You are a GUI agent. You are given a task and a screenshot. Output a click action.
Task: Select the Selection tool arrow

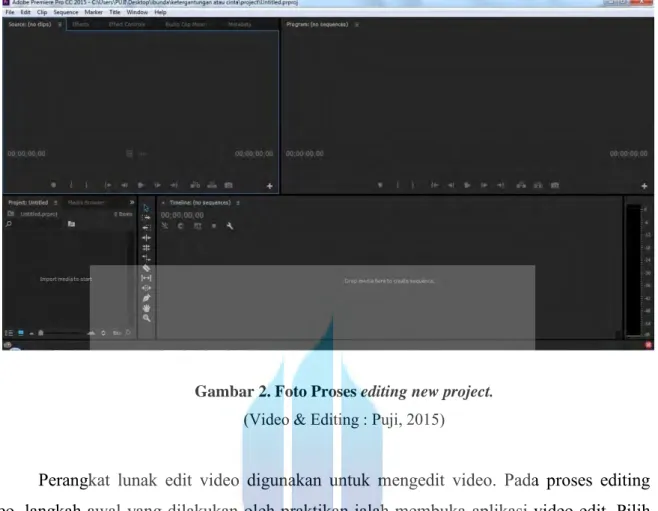pyautogui.click(x=146, y=208)
